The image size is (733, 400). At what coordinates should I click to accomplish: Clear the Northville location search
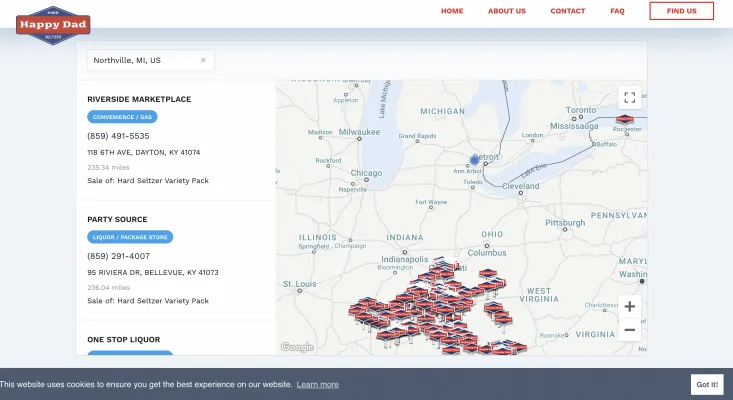pyautogui.click(x=203, y=60)
